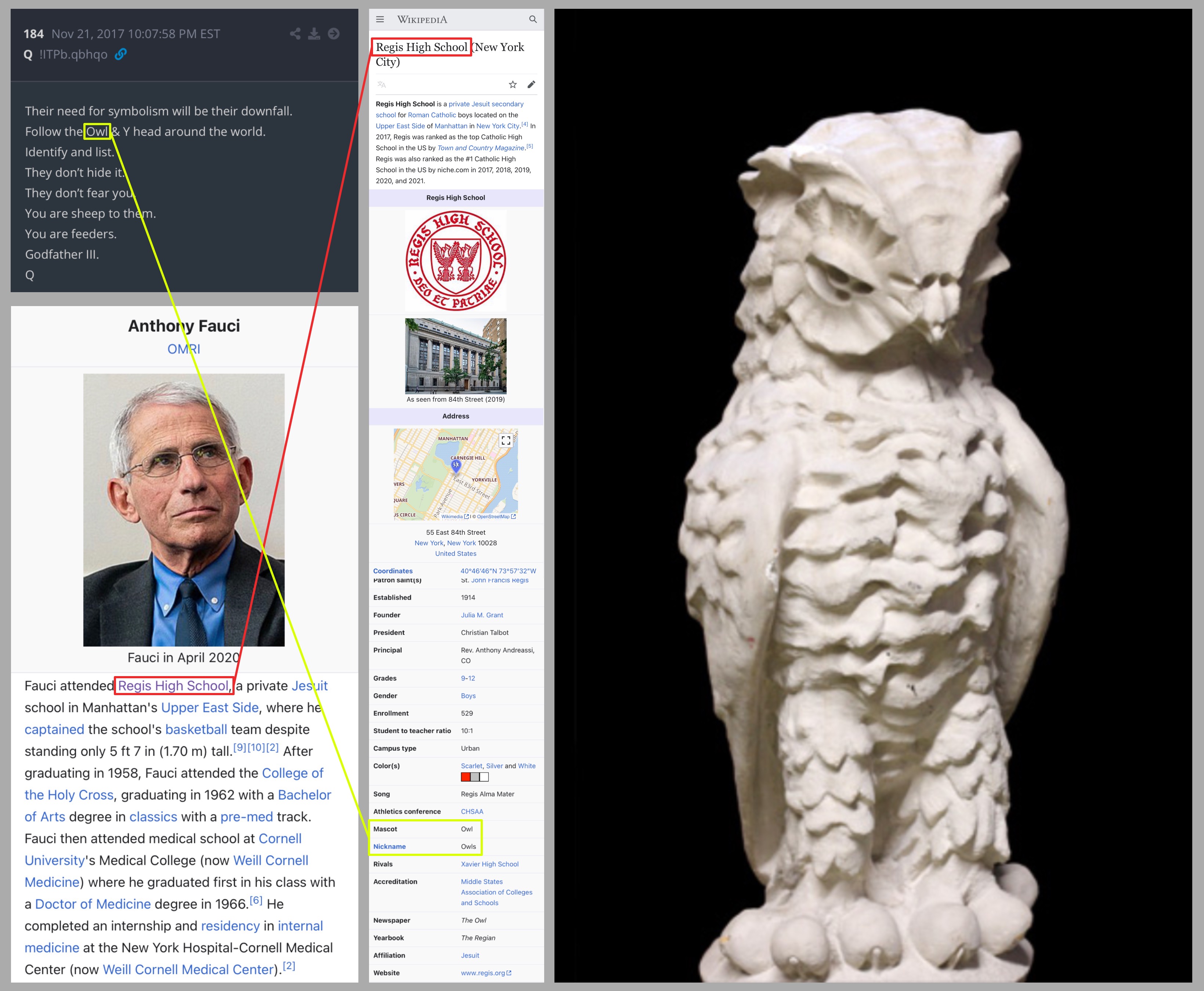Open the Roman Catholic link
The image size is (1204, 991).
[x=432, y=115]
